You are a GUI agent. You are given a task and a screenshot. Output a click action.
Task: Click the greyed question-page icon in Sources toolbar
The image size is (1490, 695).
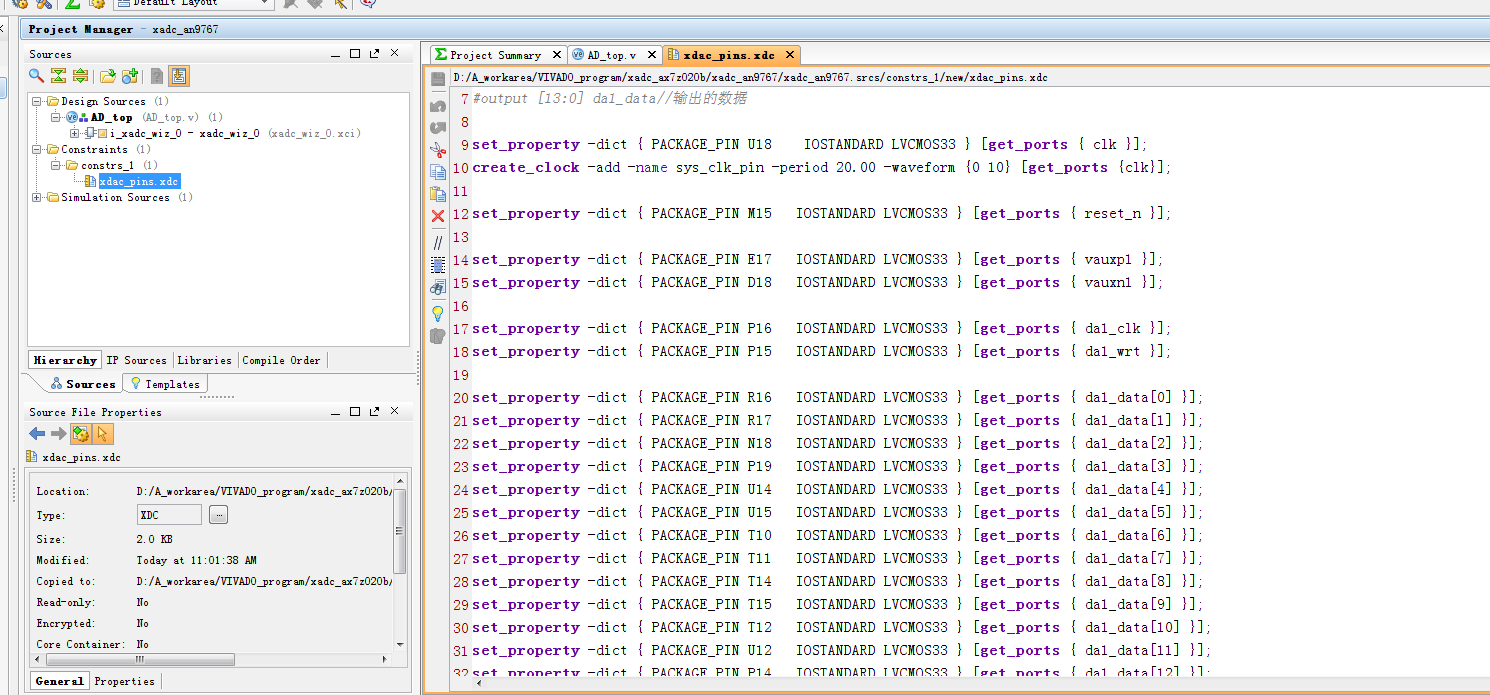[x=157, y=76]
